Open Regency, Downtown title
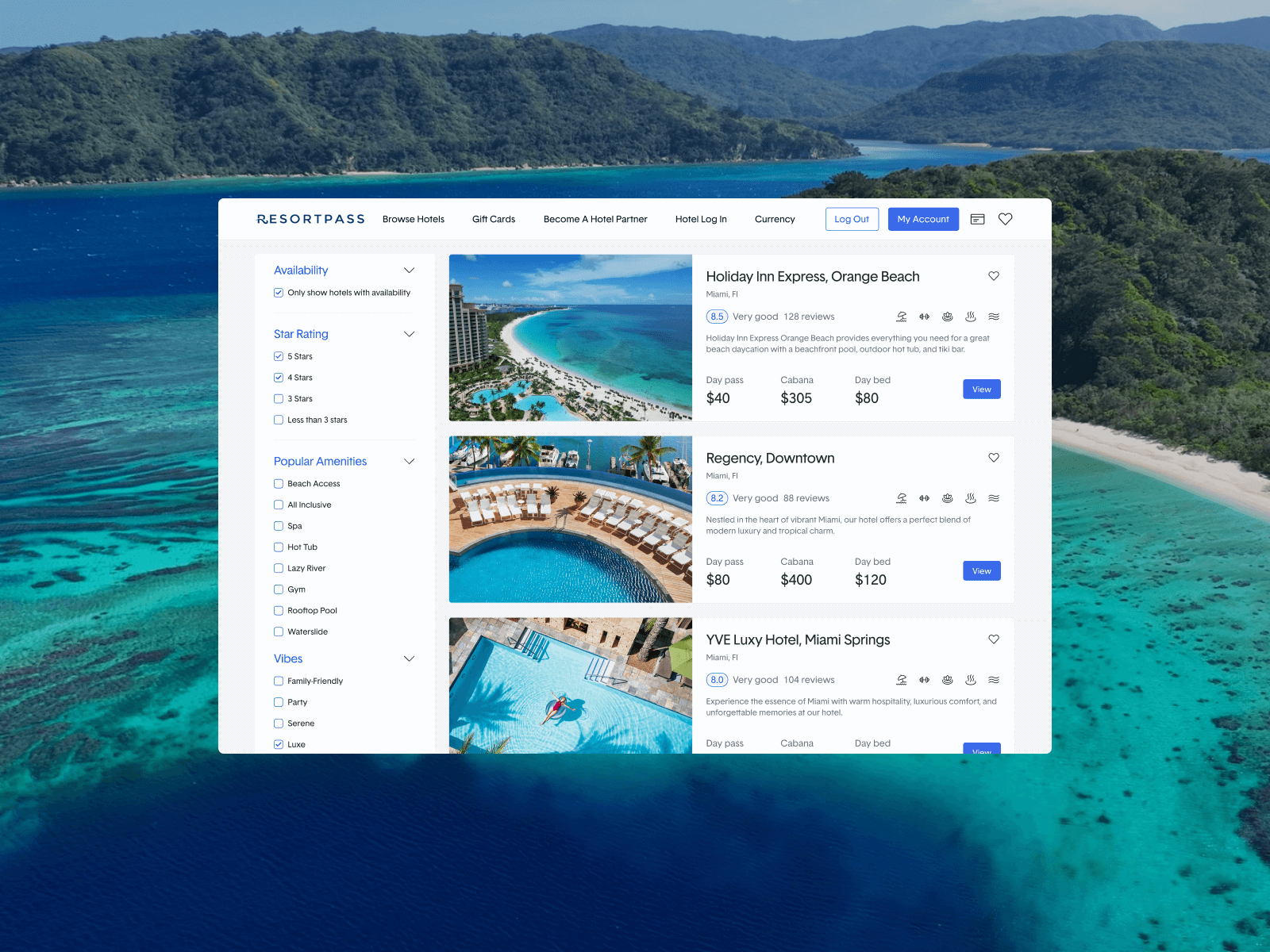1270x952 pixels. click(770, 458)
